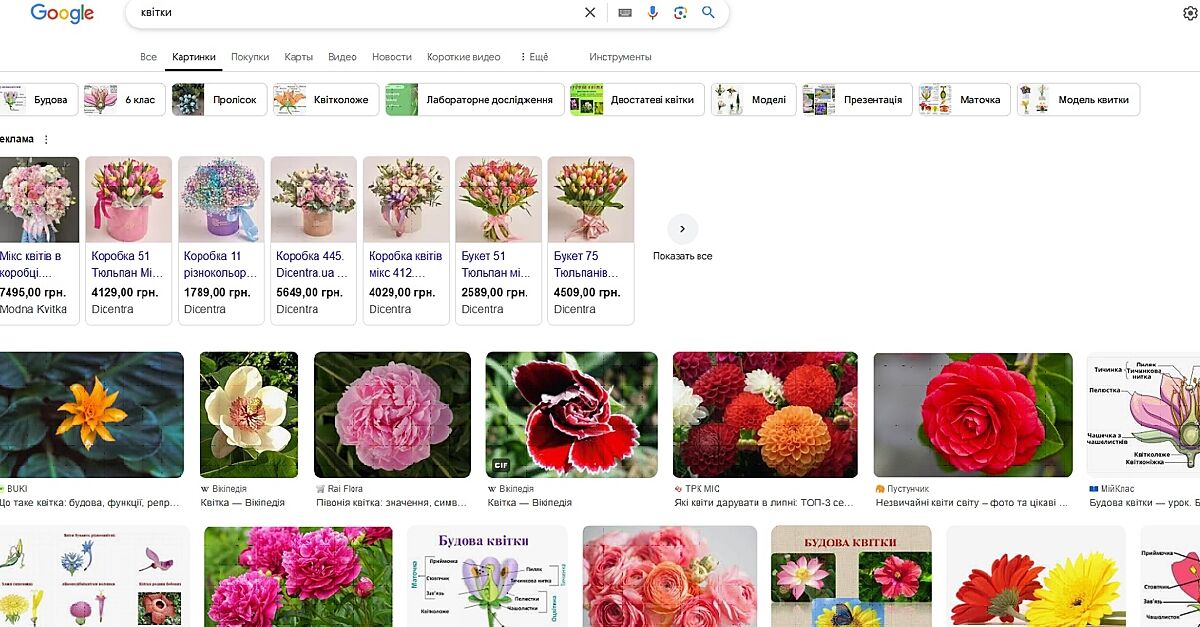This screenshot has width=1200, height=627.
Task: Click the magnifying glass search icon
Action: [708, 13]
